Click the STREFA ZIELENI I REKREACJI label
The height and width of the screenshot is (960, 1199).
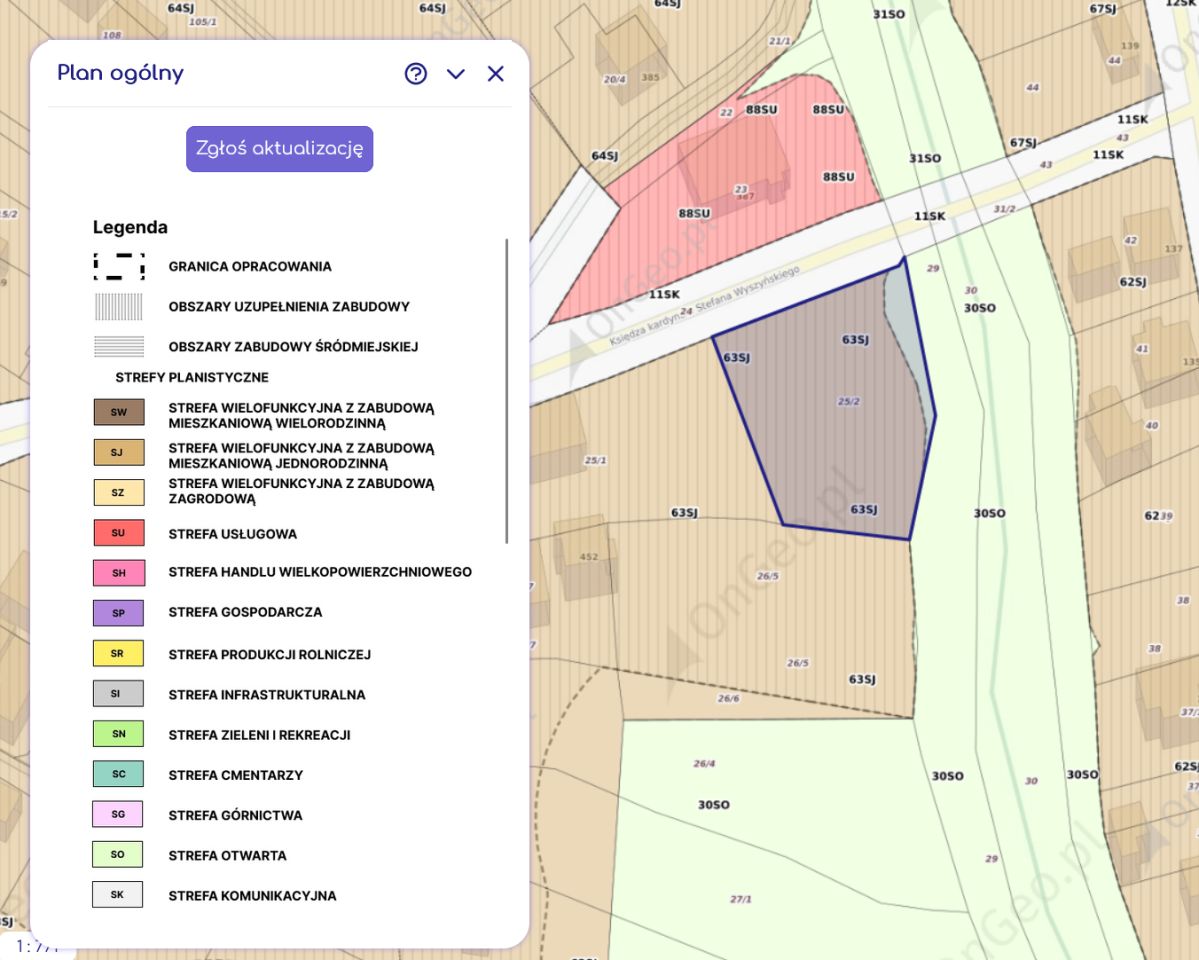tap(259, 735)
